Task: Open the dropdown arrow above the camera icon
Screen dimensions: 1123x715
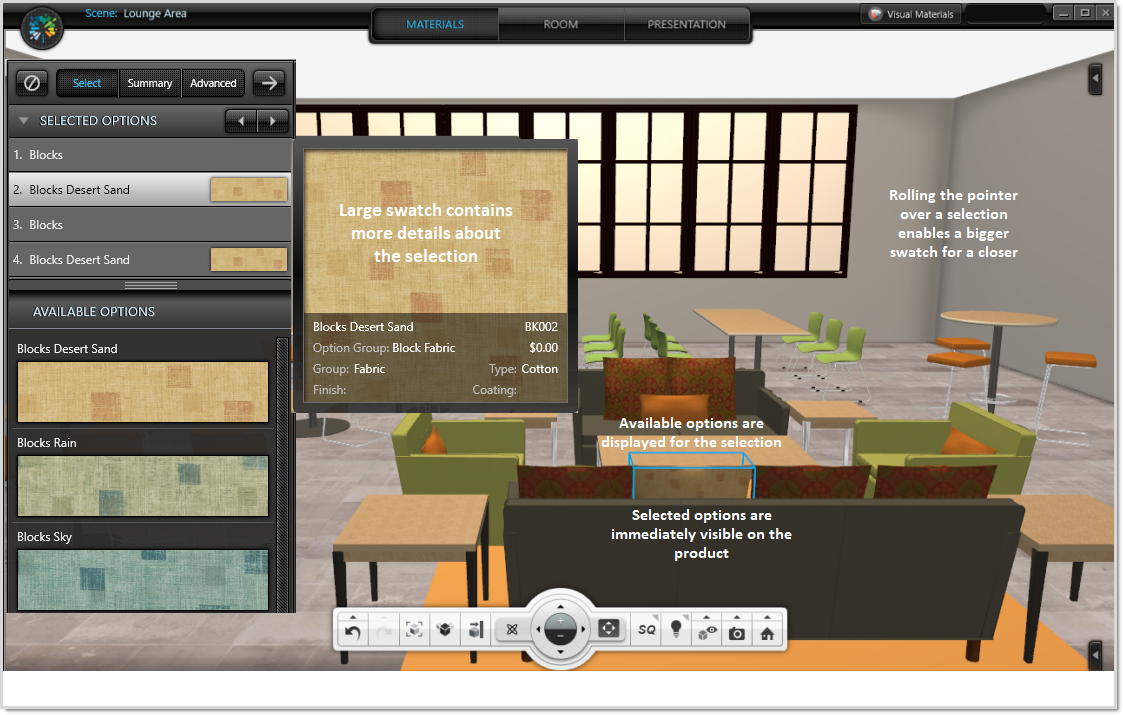Action: click(736, 616)
